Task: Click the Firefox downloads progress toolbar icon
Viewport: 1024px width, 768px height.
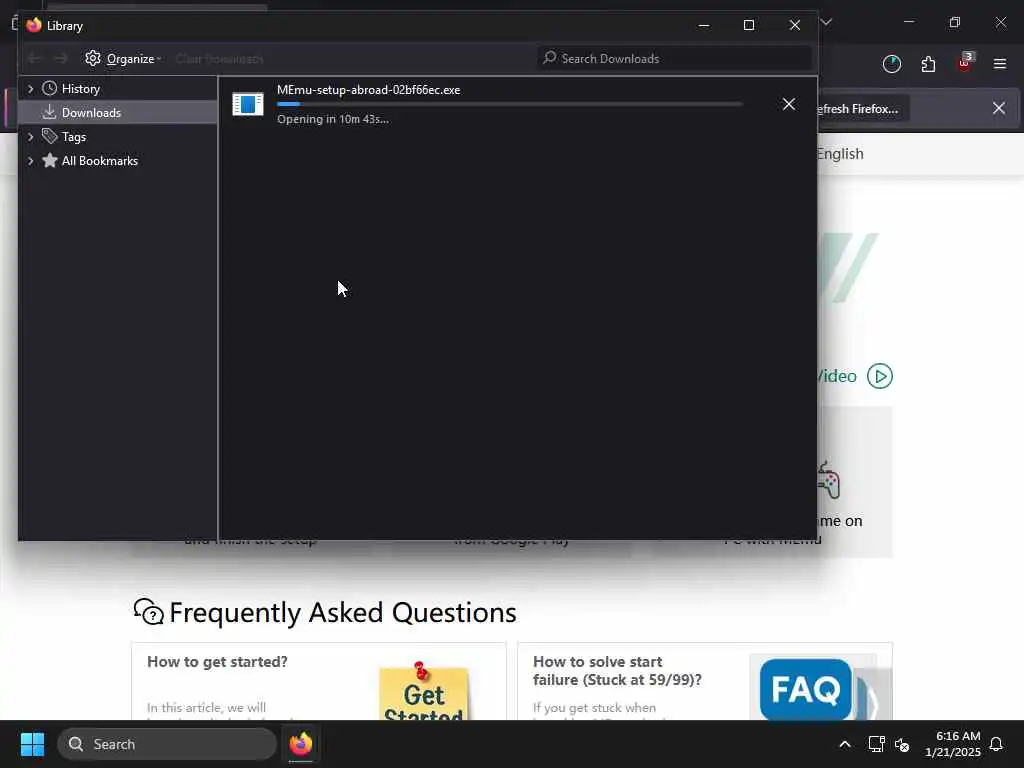Action: point(891,64)
